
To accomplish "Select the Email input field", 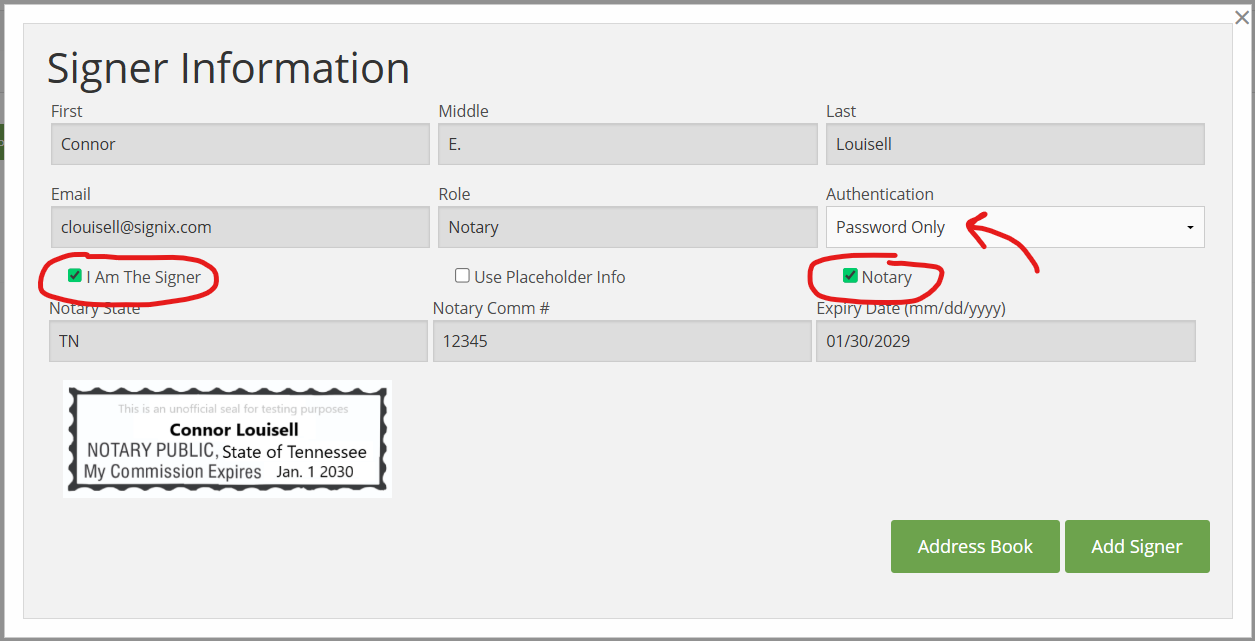I will (x=240, y=227).
